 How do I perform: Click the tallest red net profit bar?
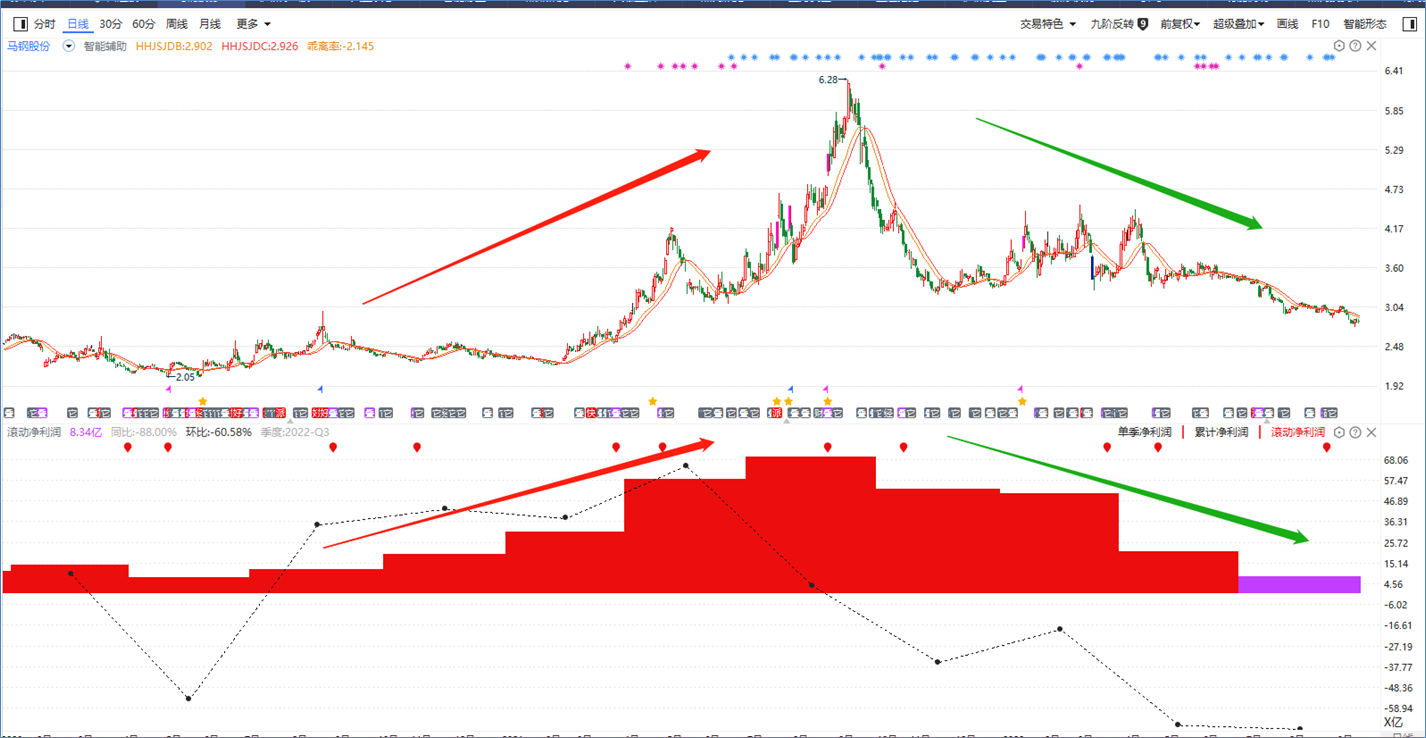[810, 525]
